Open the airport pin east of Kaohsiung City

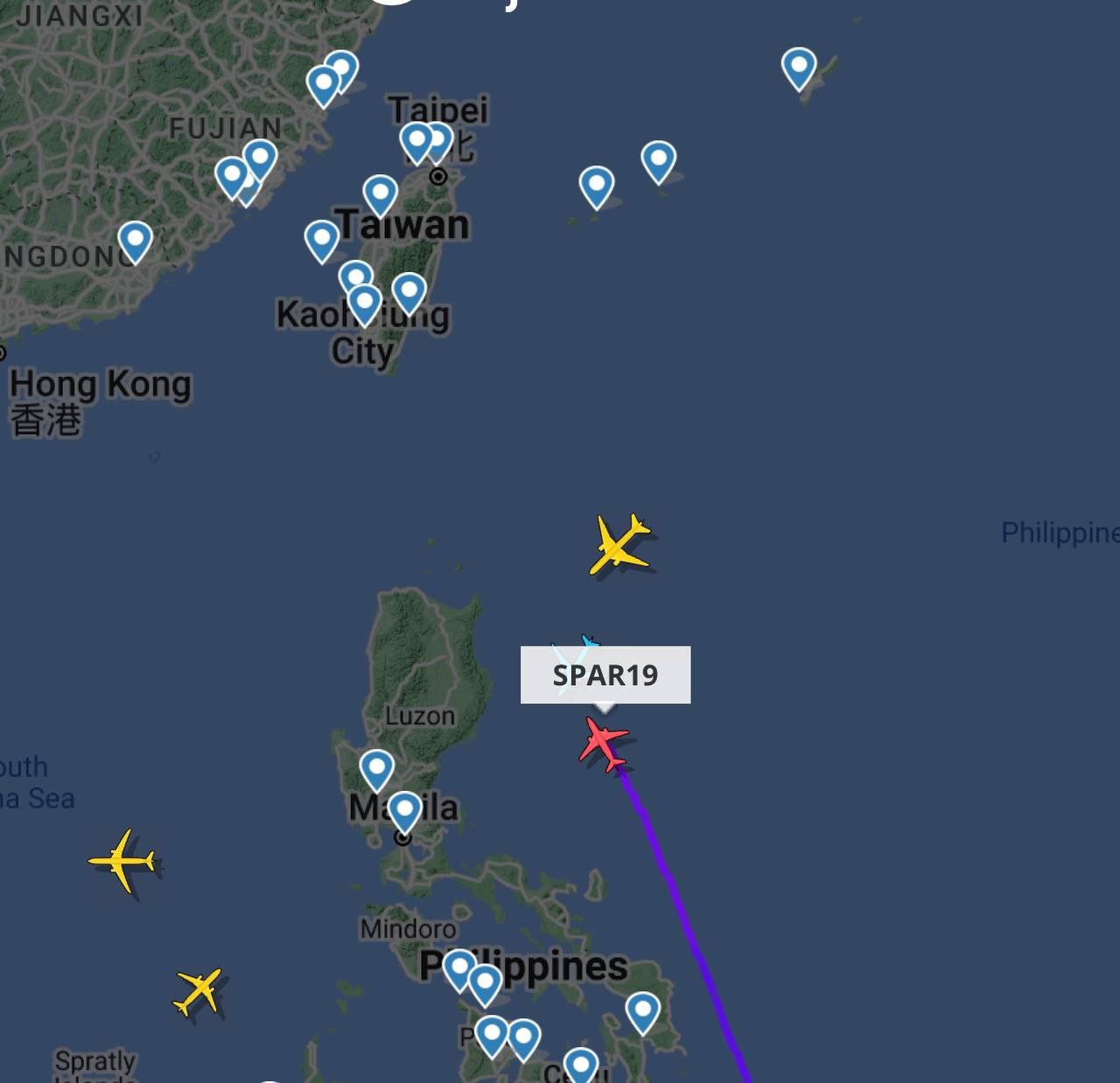click(x=409, y=294)
